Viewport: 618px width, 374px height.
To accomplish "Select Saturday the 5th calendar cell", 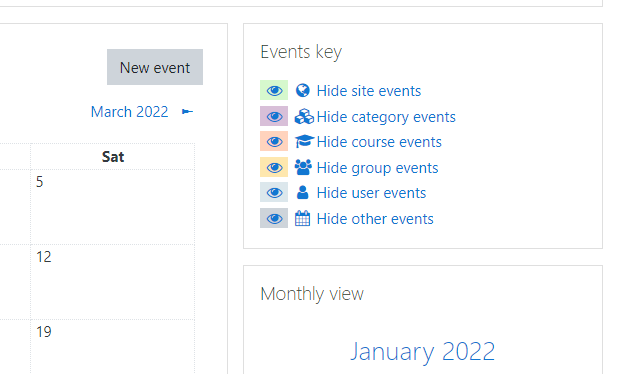I will (x=113, y=207).
